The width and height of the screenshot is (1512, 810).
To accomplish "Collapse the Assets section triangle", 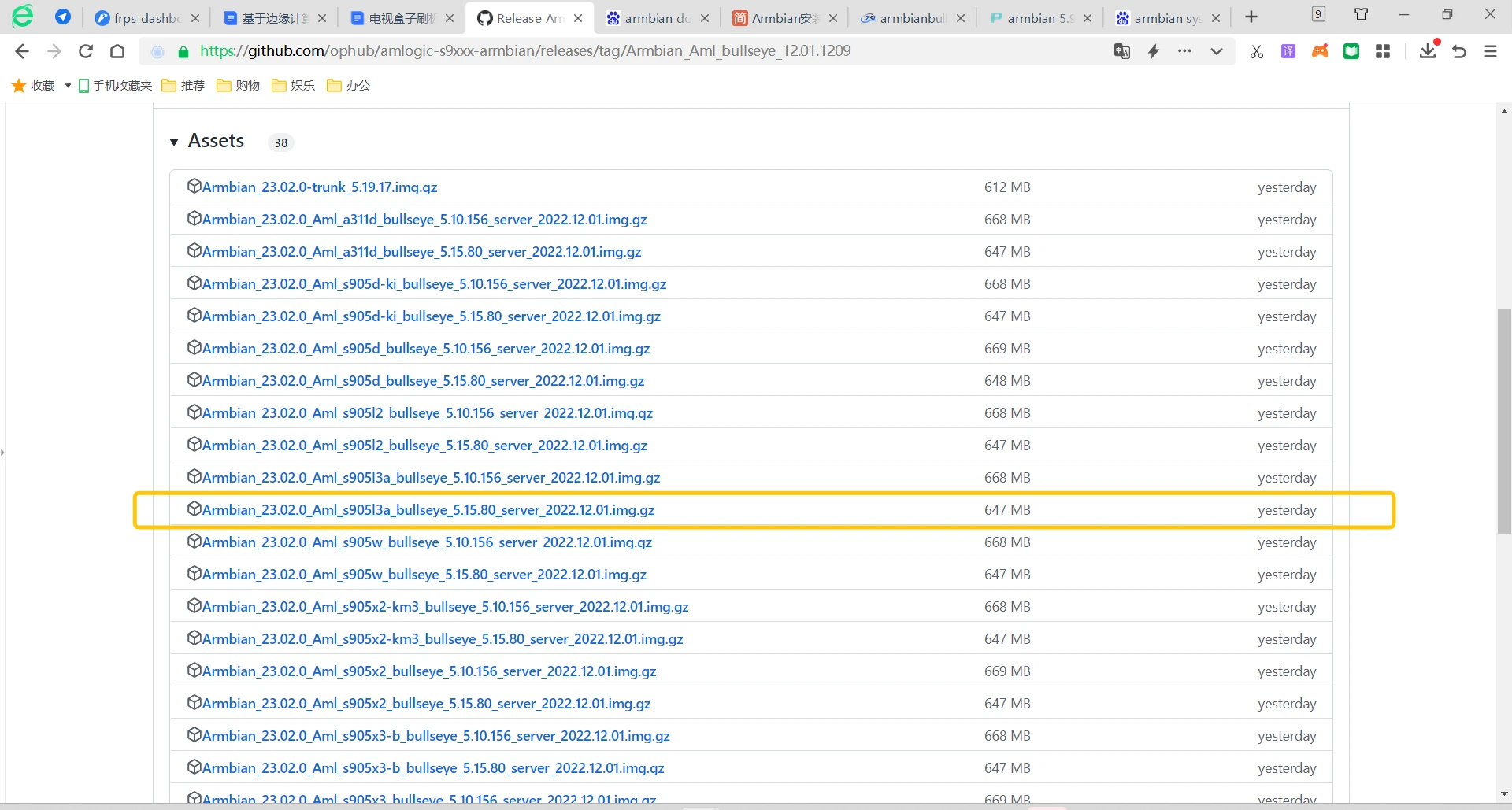I will pos(174,142).
